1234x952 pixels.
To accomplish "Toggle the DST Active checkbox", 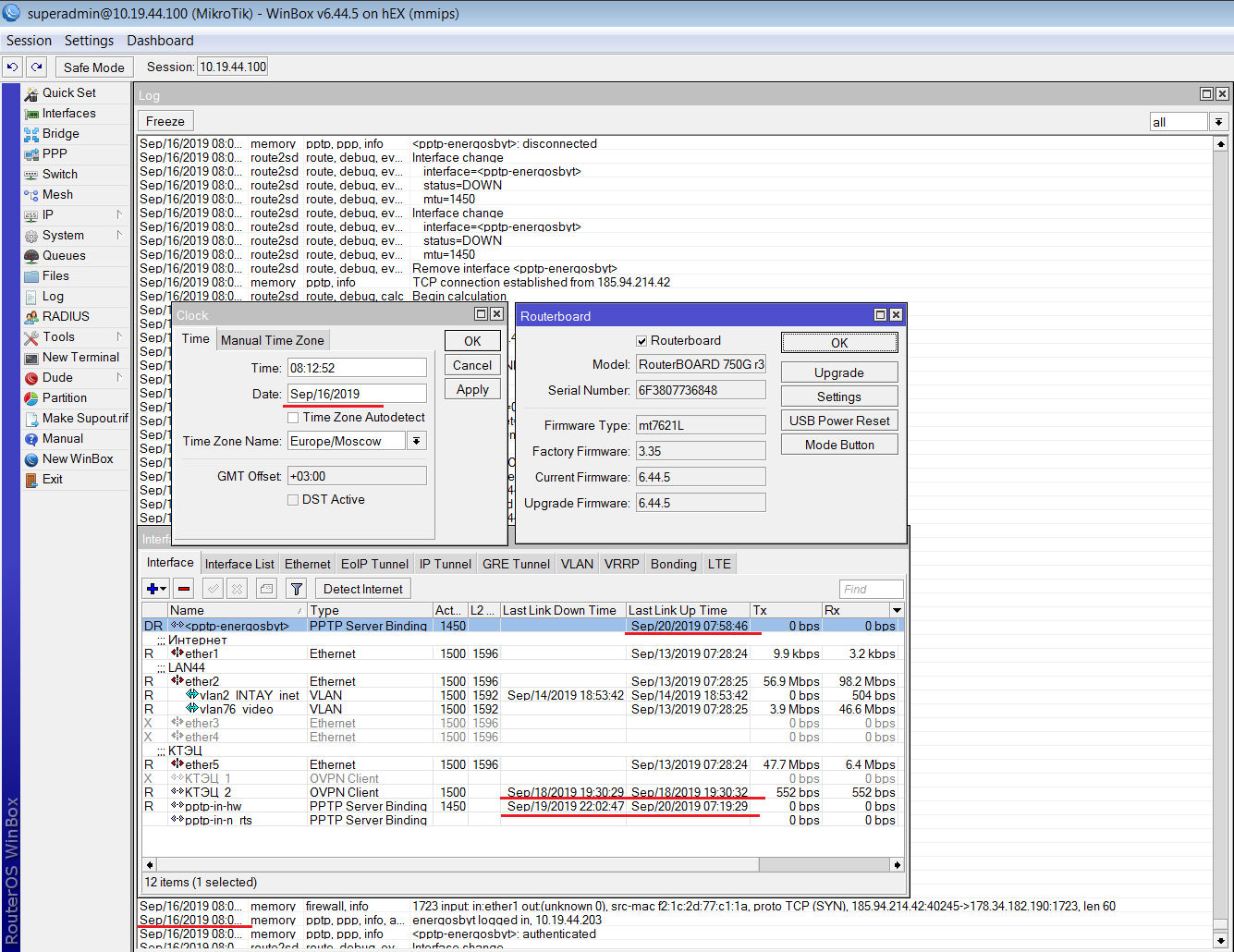I will 293,499.
